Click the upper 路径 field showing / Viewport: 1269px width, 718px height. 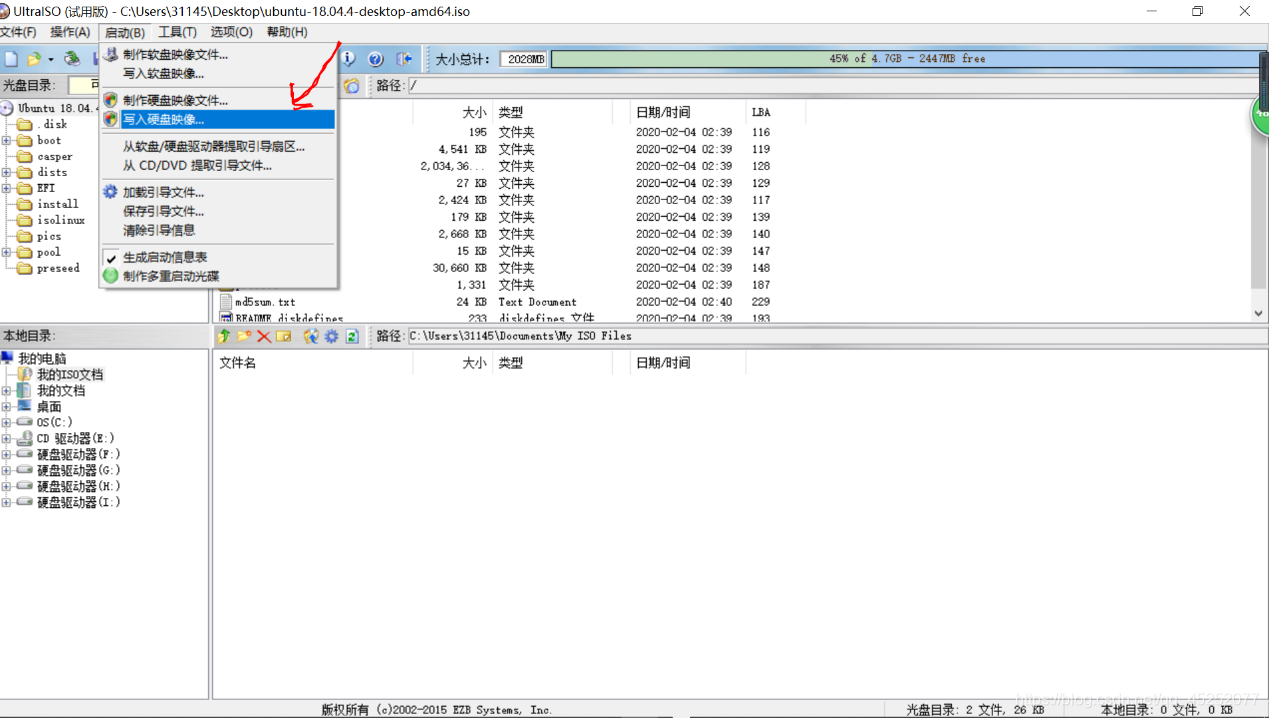pyautogui.click(x=836, y=86)
